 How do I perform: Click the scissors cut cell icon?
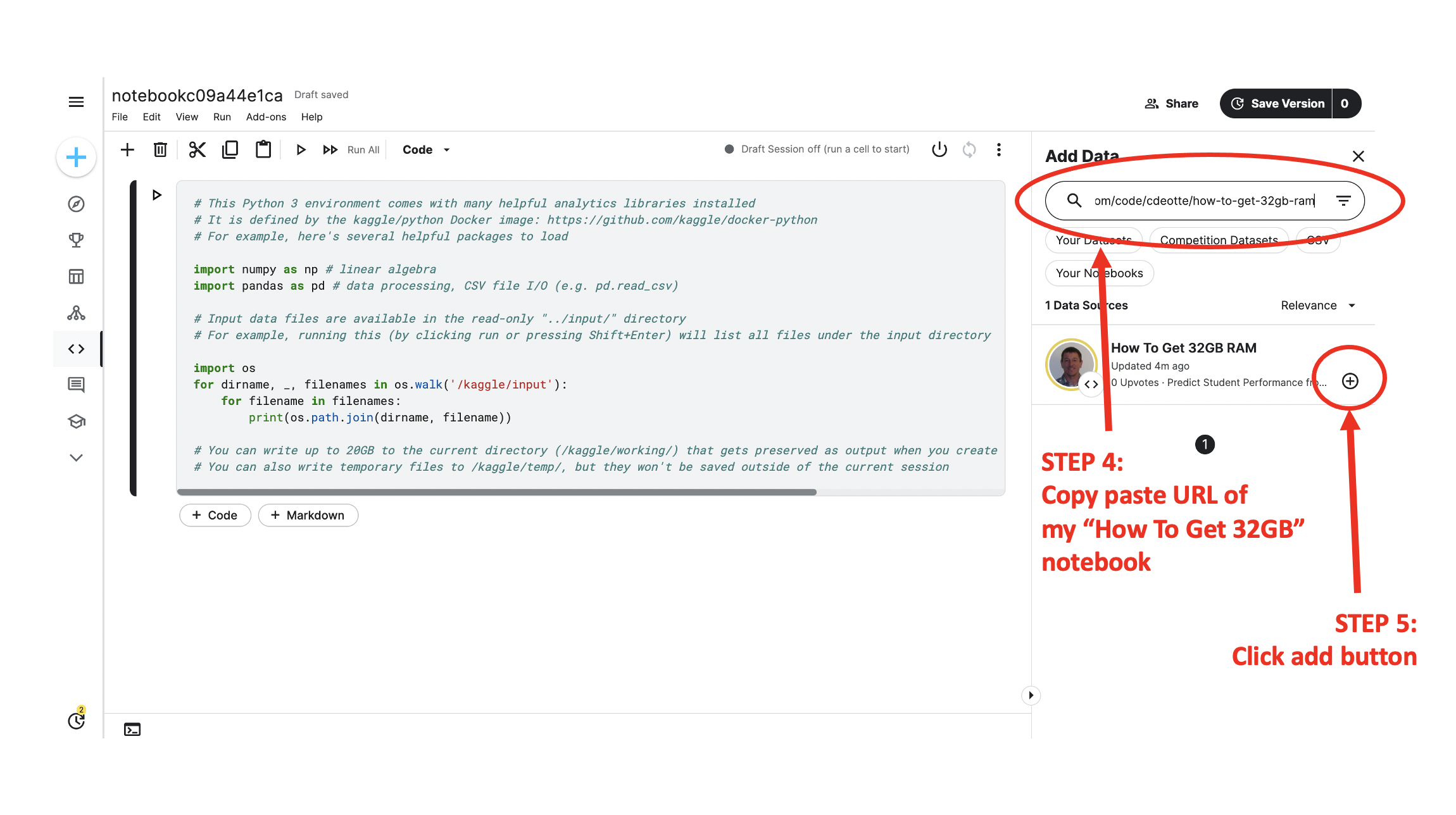[197, 150]
